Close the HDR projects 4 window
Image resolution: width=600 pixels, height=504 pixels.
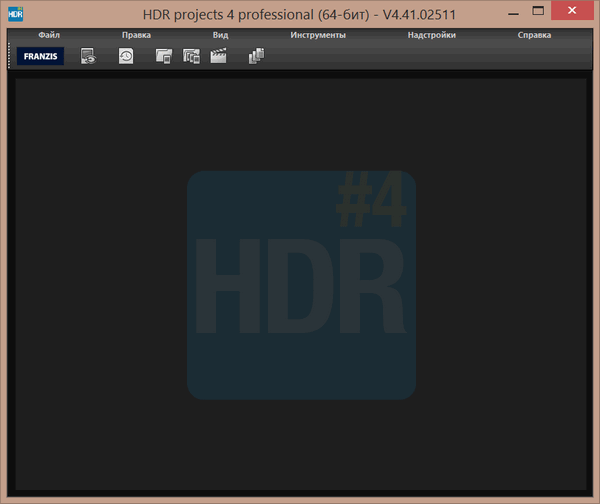click(572, 10)
